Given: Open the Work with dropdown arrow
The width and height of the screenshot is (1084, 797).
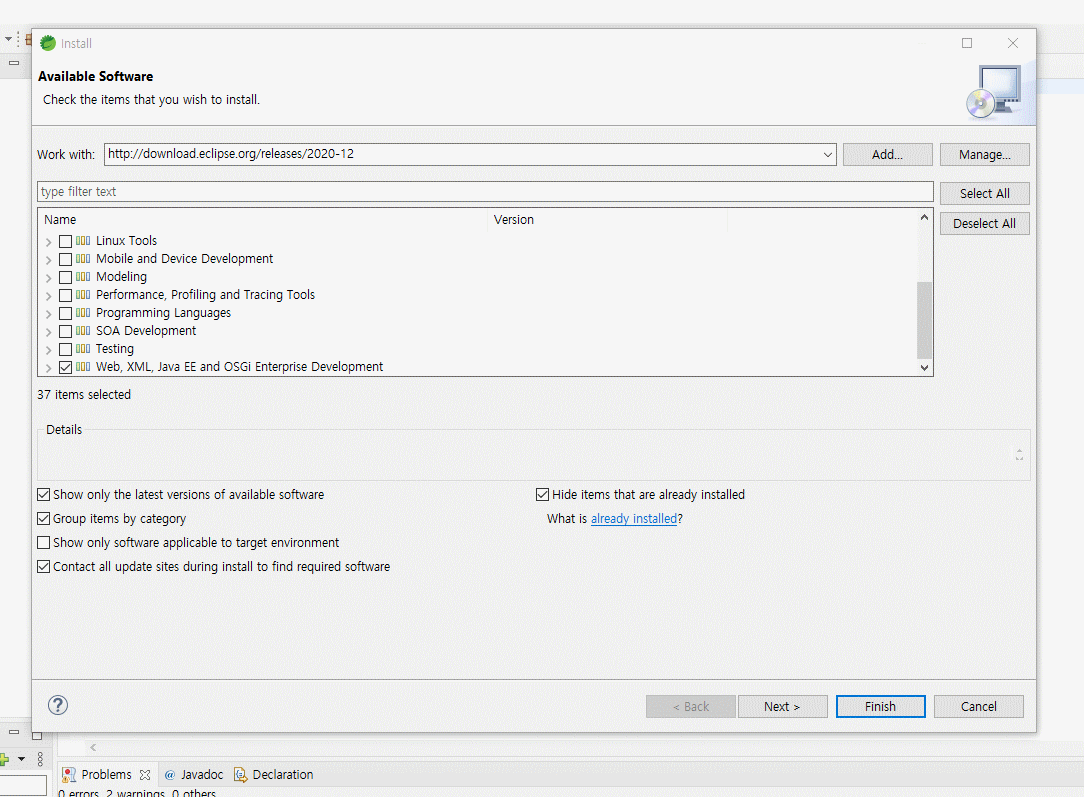Looking at the screenshot, I should [828, 154].
